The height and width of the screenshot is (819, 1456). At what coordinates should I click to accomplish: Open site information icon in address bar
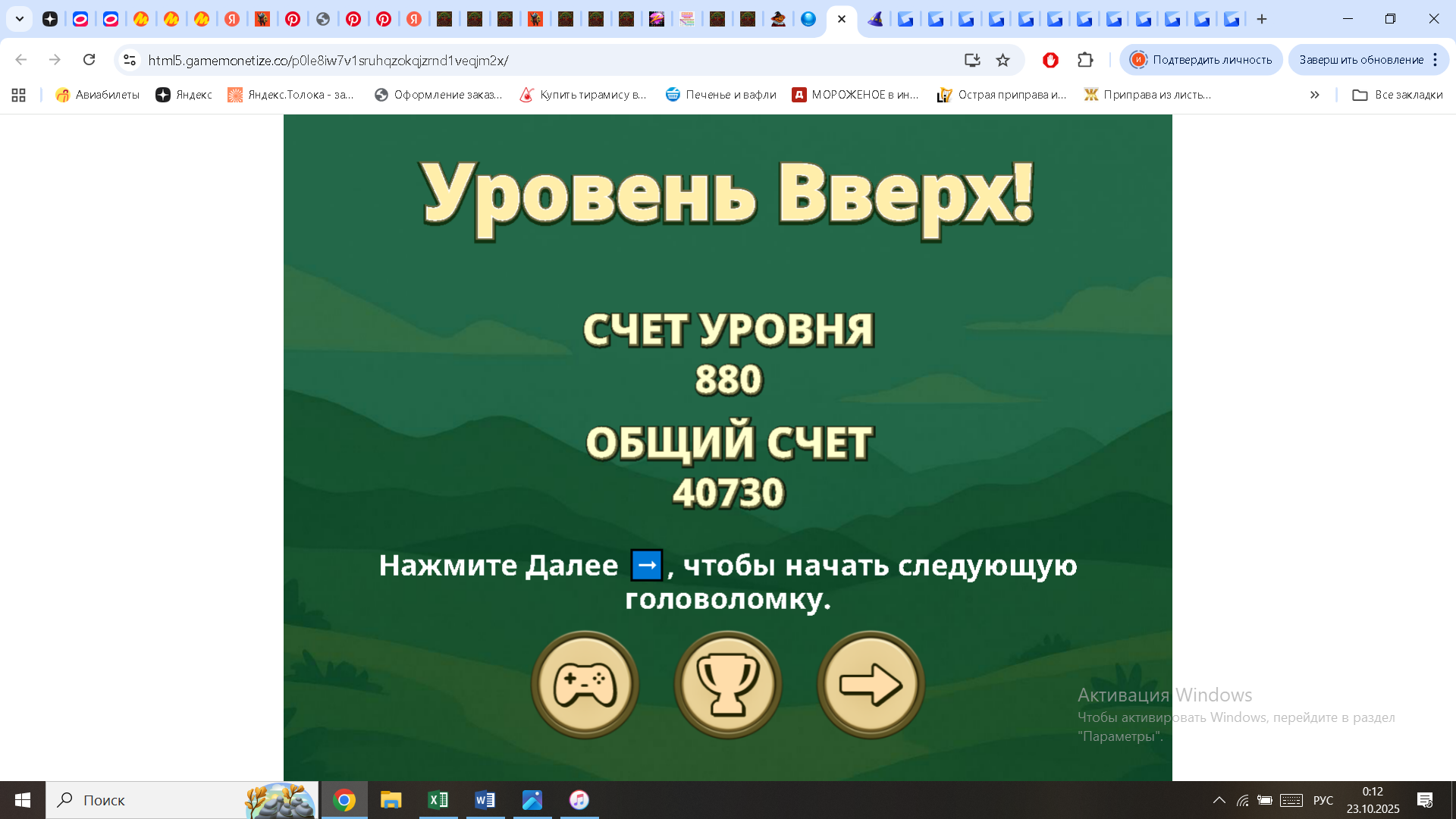[x=130, y=60]
